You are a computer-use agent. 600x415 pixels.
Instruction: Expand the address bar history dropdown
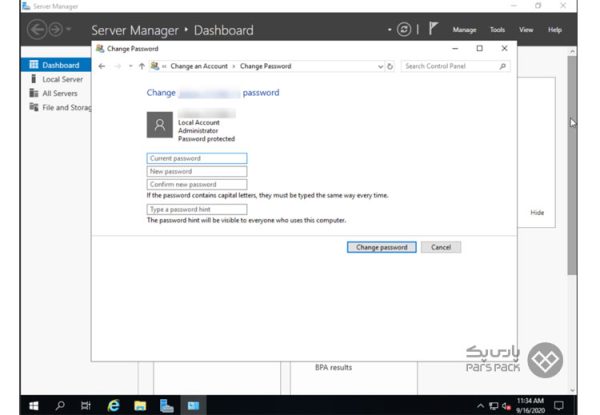pyautogui.click(x=380, y=66)
